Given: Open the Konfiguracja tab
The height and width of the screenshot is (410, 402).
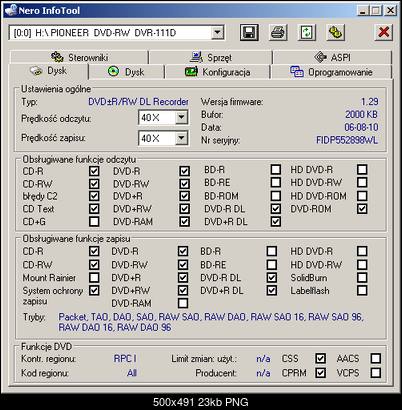Looking at the screenshot, I should (217, 72).
